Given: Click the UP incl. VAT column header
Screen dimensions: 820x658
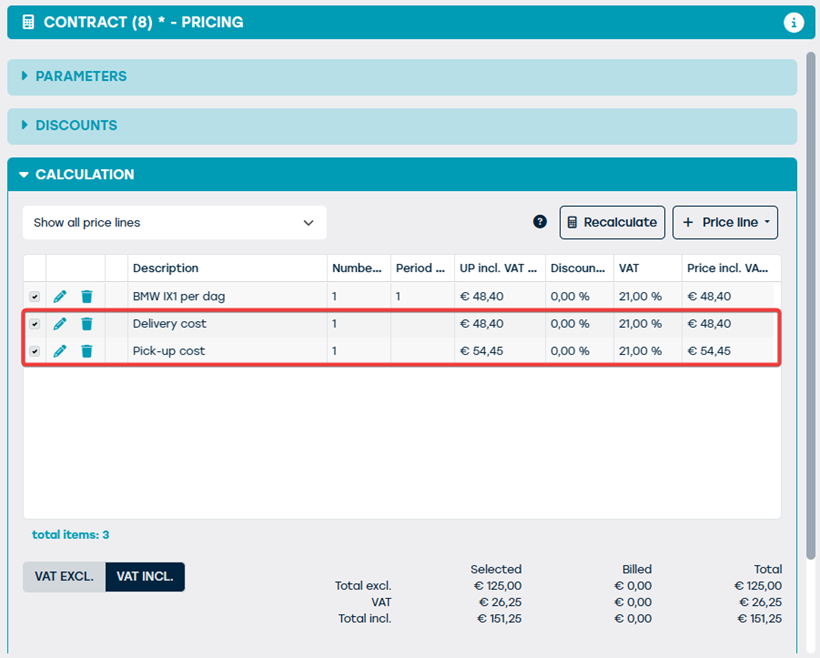Looking at the screenshot, I should click(x=500, y=268).
